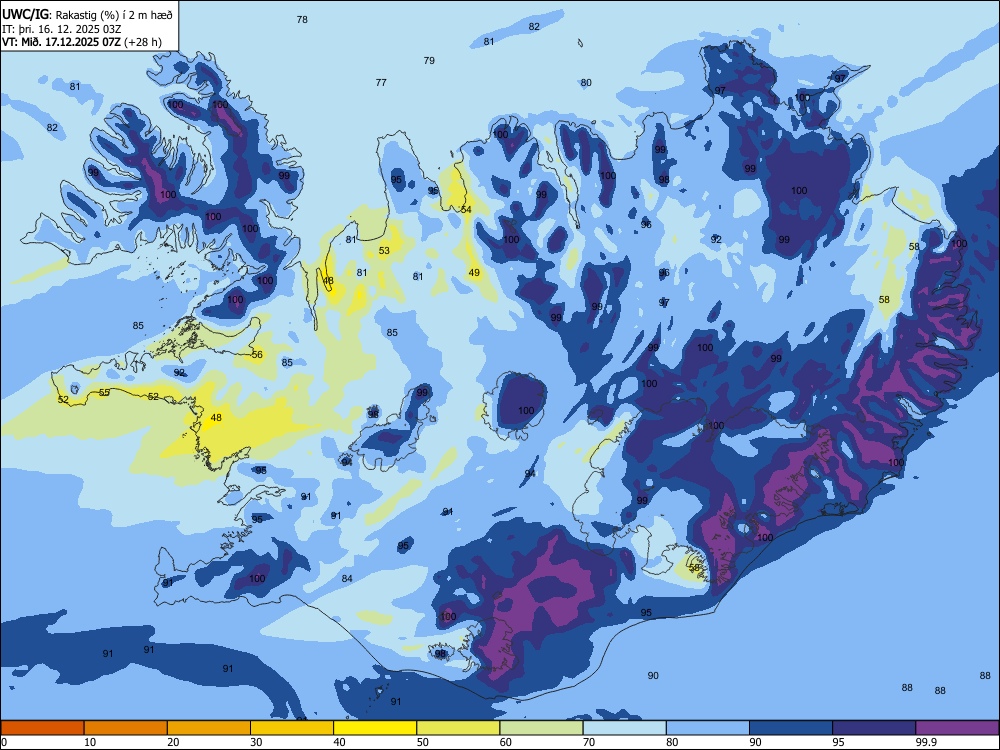Click the legend label '0'
This screenshot has width=1000, height=750.
tap(3, 742)
